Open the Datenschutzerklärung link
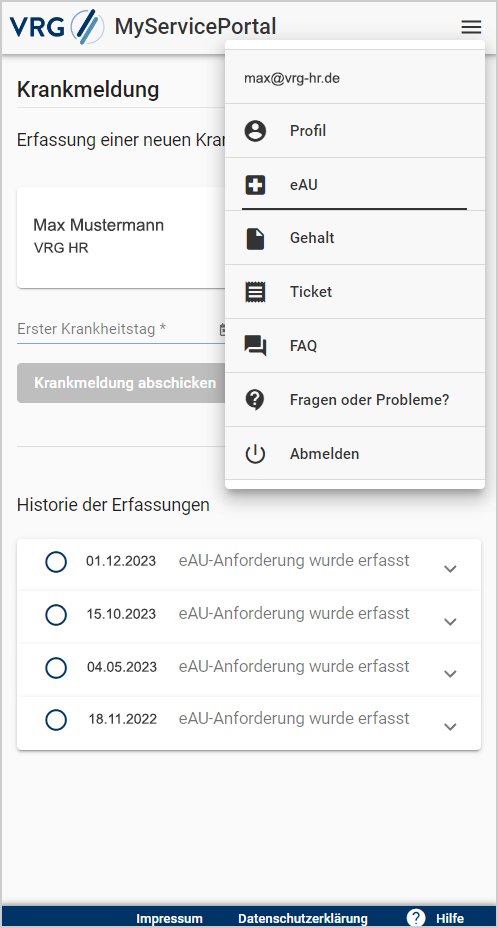The width and height of the screenshot is (498, 928). pyautogui.click(x=303, y=919)
